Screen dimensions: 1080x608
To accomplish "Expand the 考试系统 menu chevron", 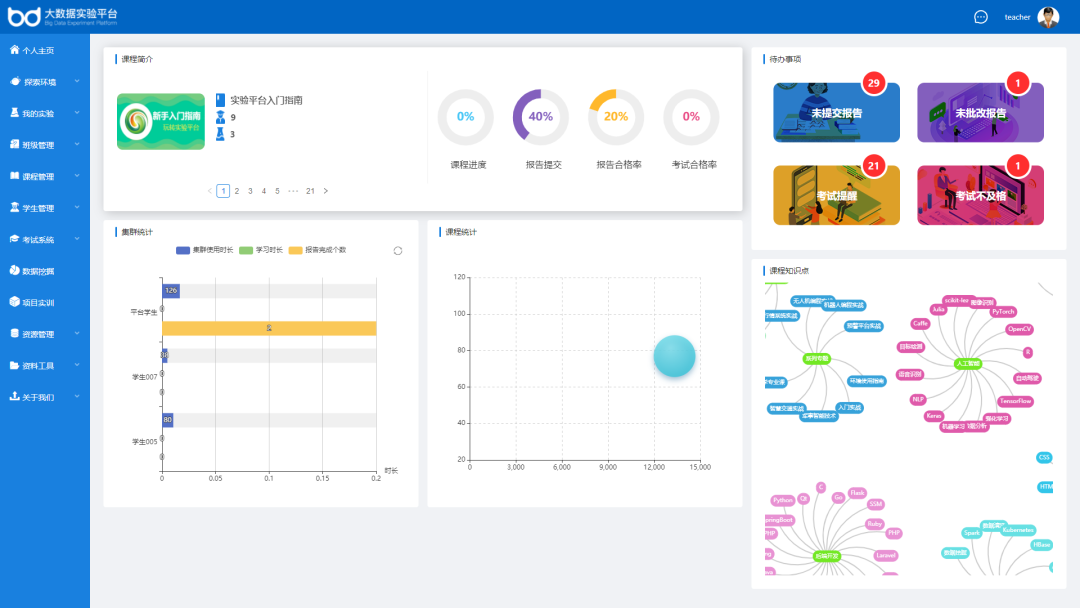I will 76,239.
